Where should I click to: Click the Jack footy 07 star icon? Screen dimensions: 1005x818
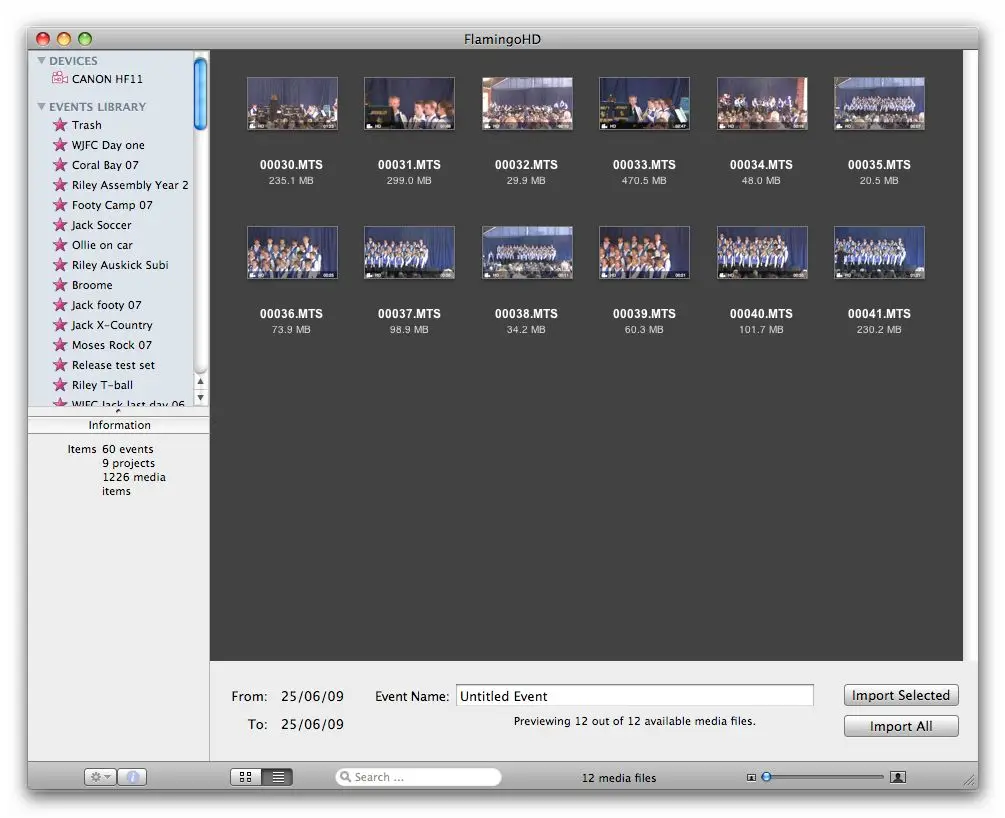click(x=60, y=305)
